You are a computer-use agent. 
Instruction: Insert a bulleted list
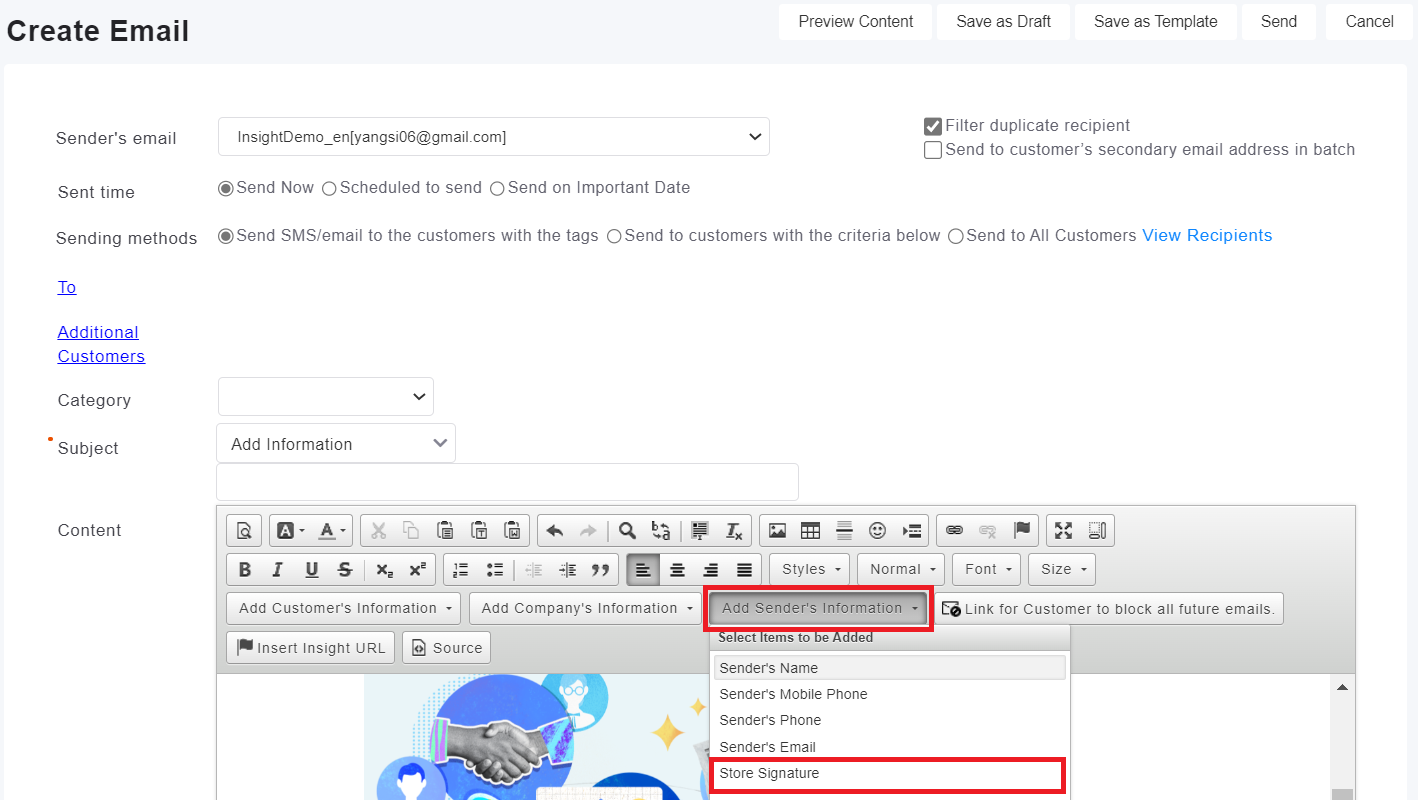coord(495,569)
